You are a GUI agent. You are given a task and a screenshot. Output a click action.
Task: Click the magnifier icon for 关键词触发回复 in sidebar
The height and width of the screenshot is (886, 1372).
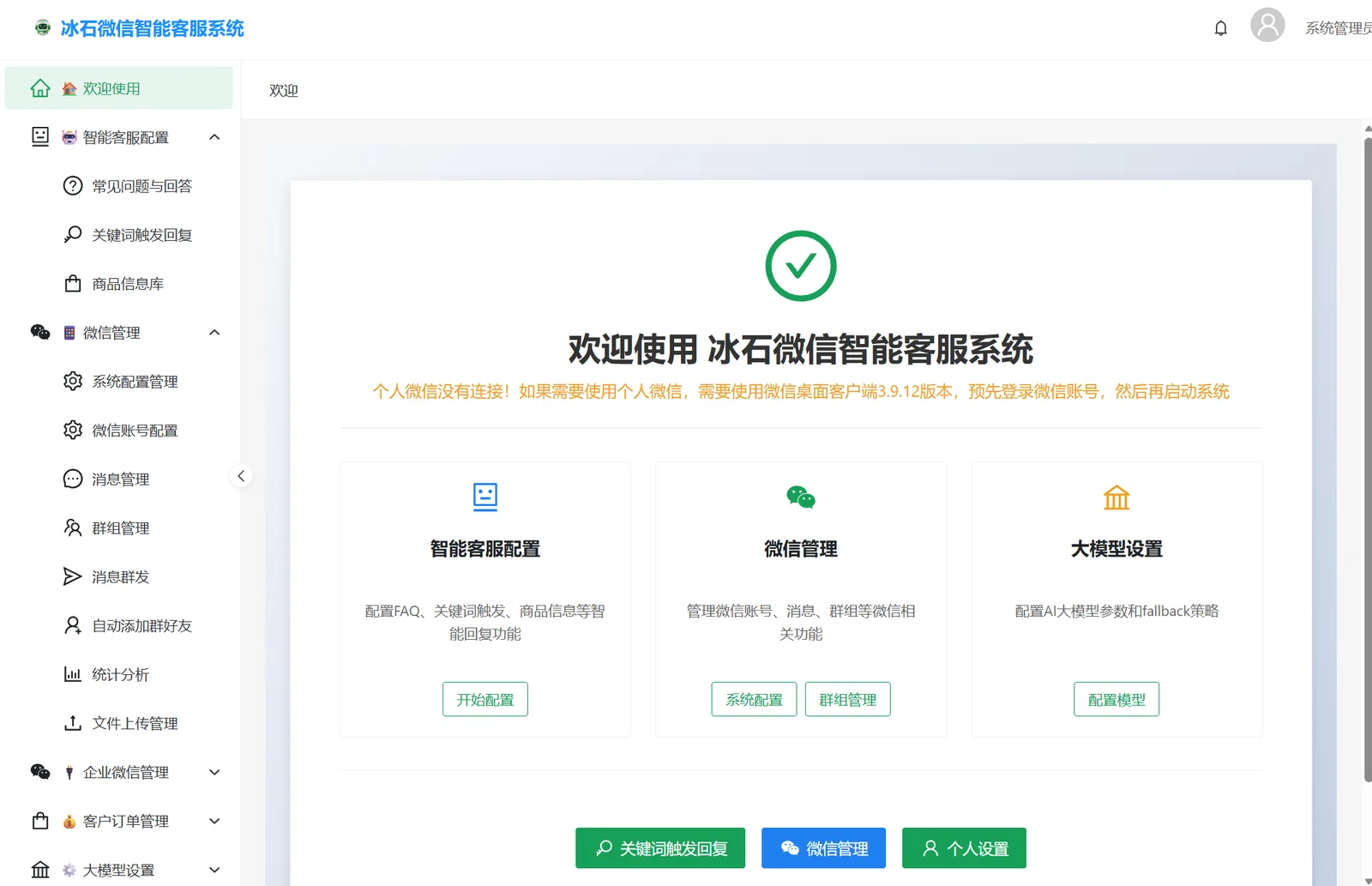point(73,235)
